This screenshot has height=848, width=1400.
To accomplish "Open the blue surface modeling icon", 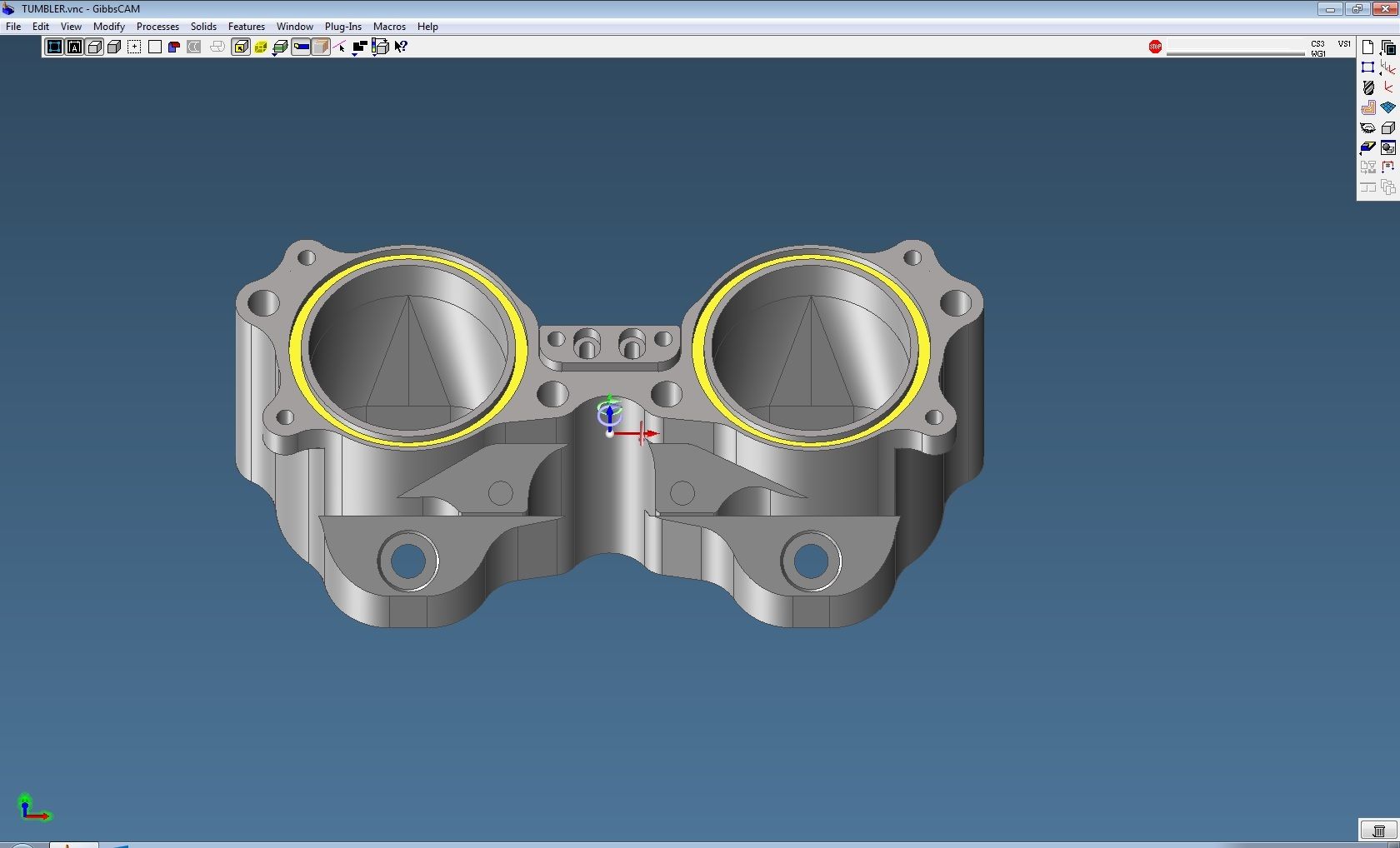I will pos(1388,107).
